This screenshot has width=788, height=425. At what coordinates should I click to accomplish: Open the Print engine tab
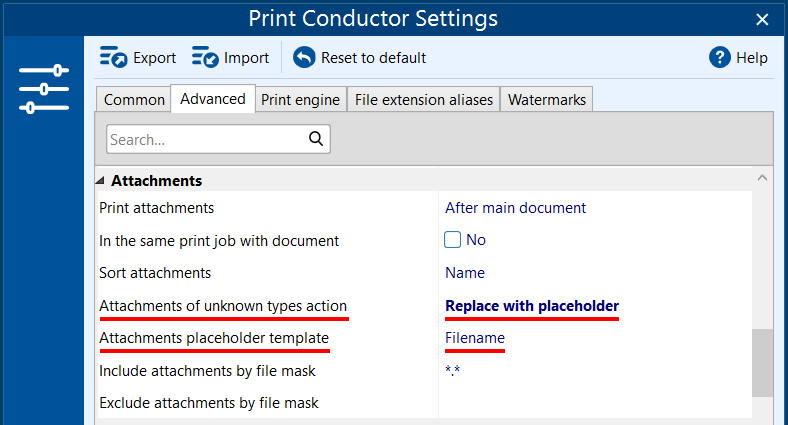301,99
